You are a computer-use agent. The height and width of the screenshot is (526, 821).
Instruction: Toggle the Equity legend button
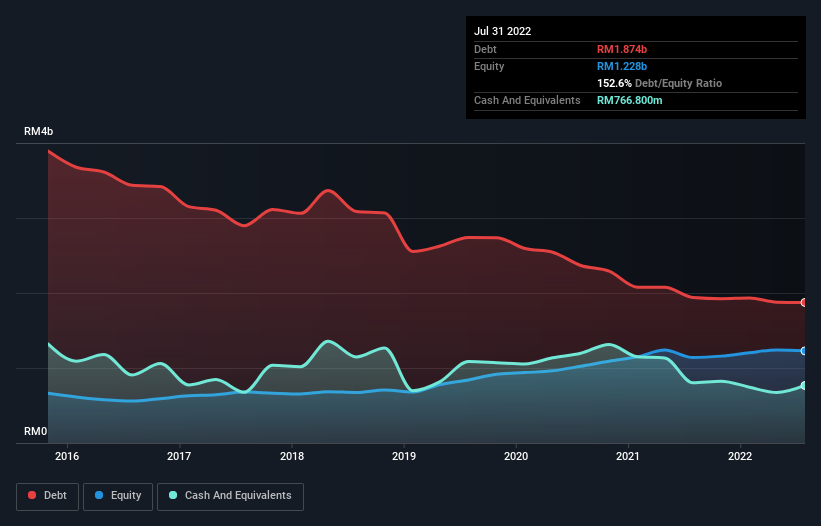click(118, 496)
